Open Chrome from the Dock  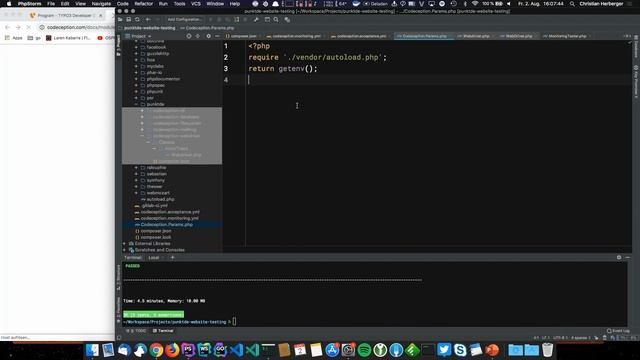(156, 350)
